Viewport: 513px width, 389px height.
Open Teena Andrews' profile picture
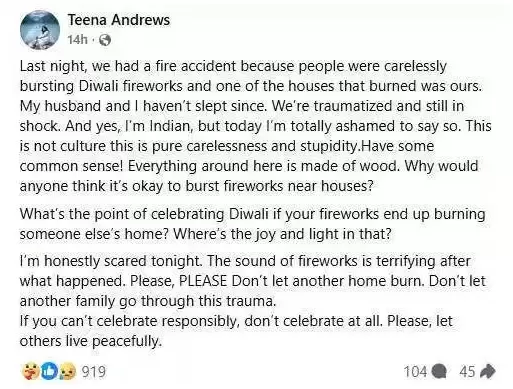tap(40, 30)
